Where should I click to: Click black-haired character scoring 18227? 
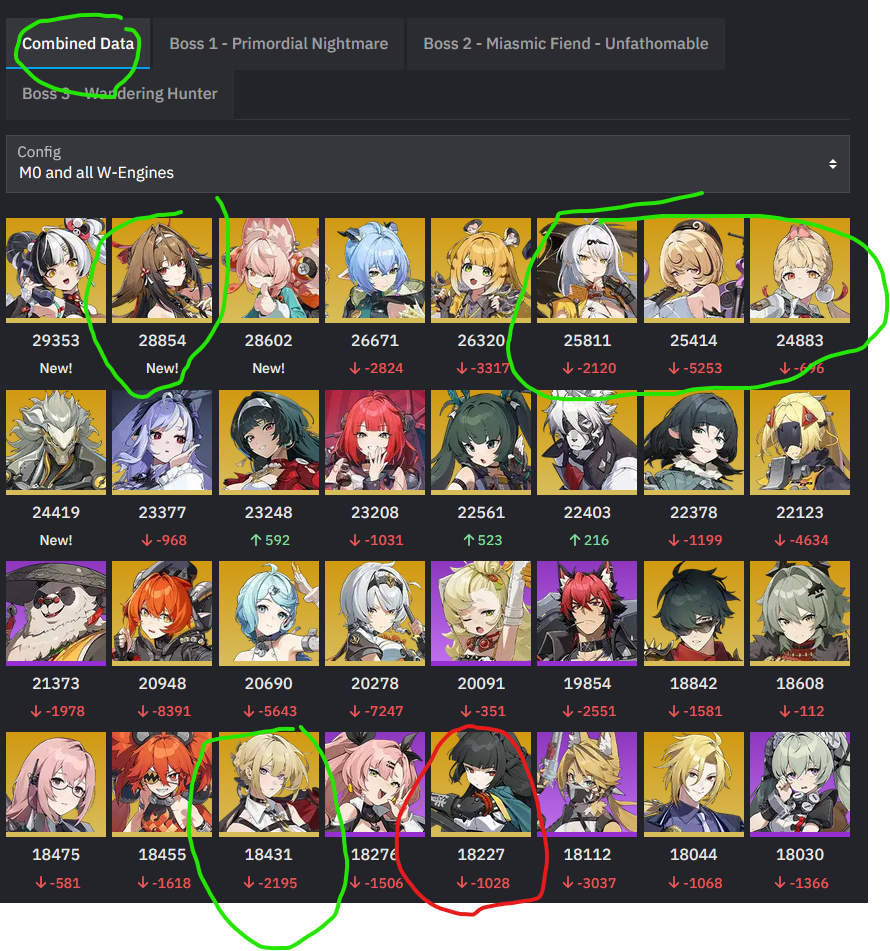click(x=481, y=784)
